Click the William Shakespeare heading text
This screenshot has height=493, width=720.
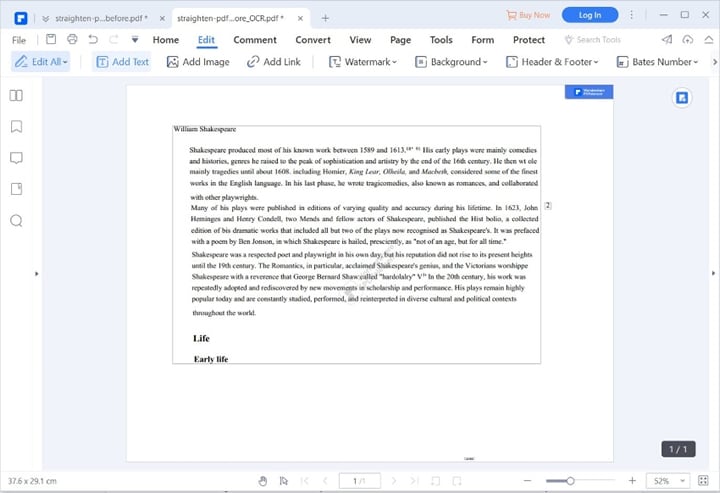[x=205, y=129]
